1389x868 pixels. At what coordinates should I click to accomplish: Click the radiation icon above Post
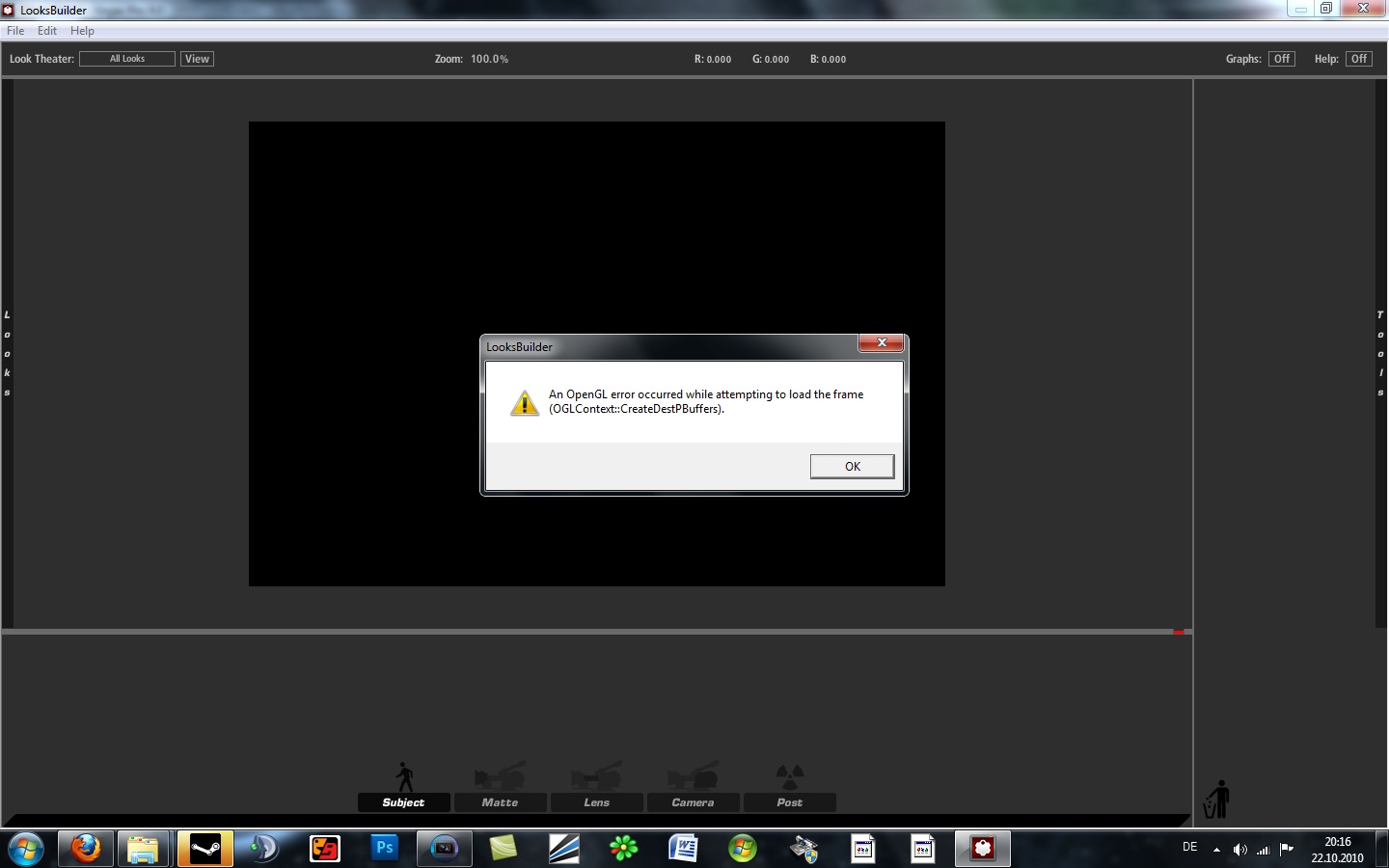[x=790, y=776]
